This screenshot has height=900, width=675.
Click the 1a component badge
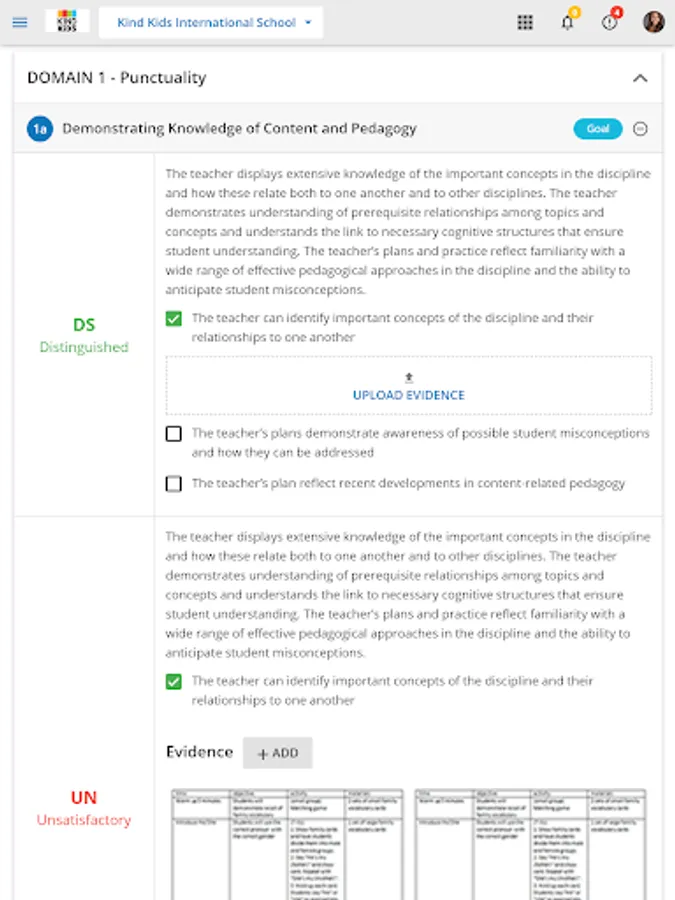40,129
